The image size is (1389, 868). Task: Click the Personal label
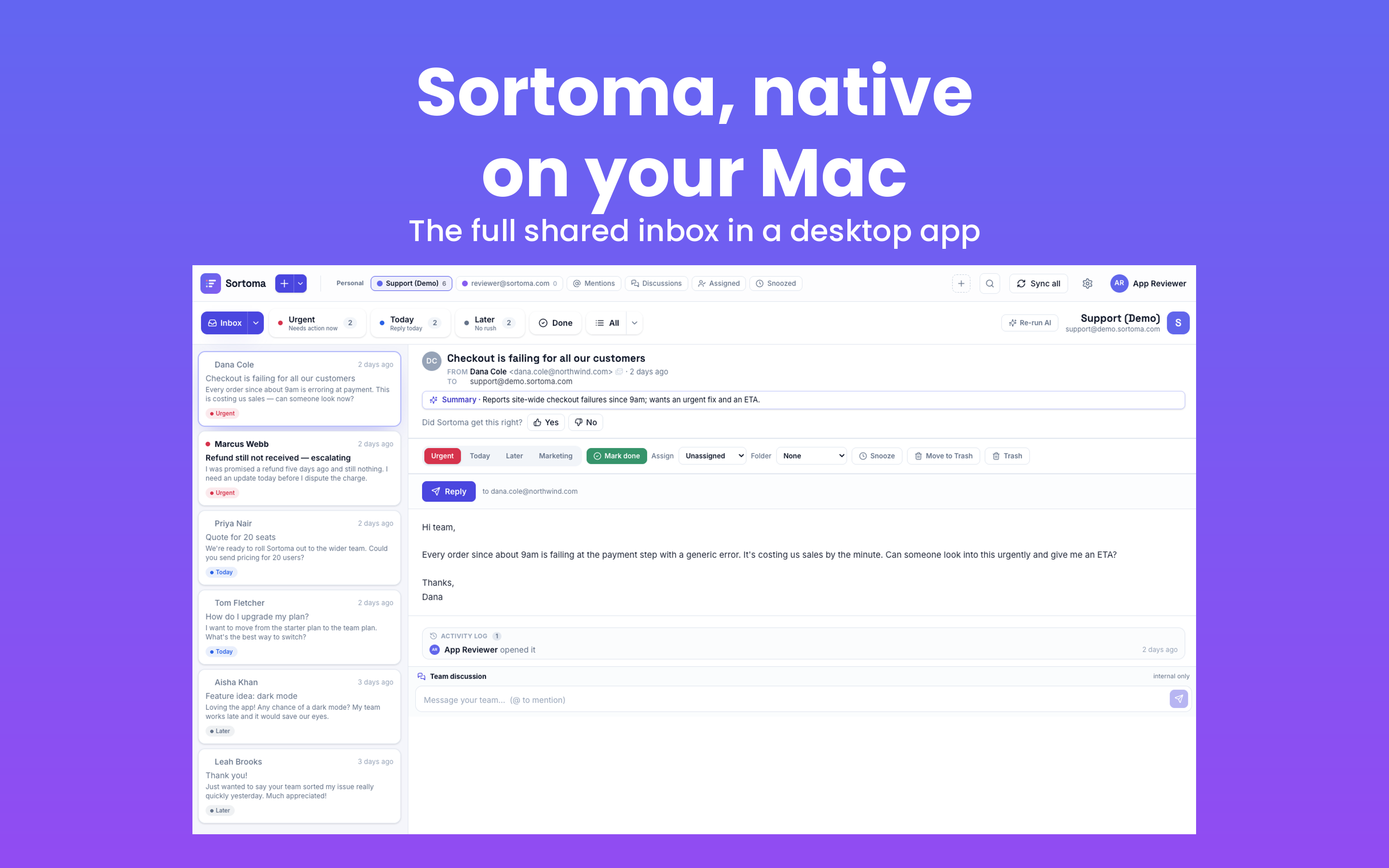tap(350, 284)
